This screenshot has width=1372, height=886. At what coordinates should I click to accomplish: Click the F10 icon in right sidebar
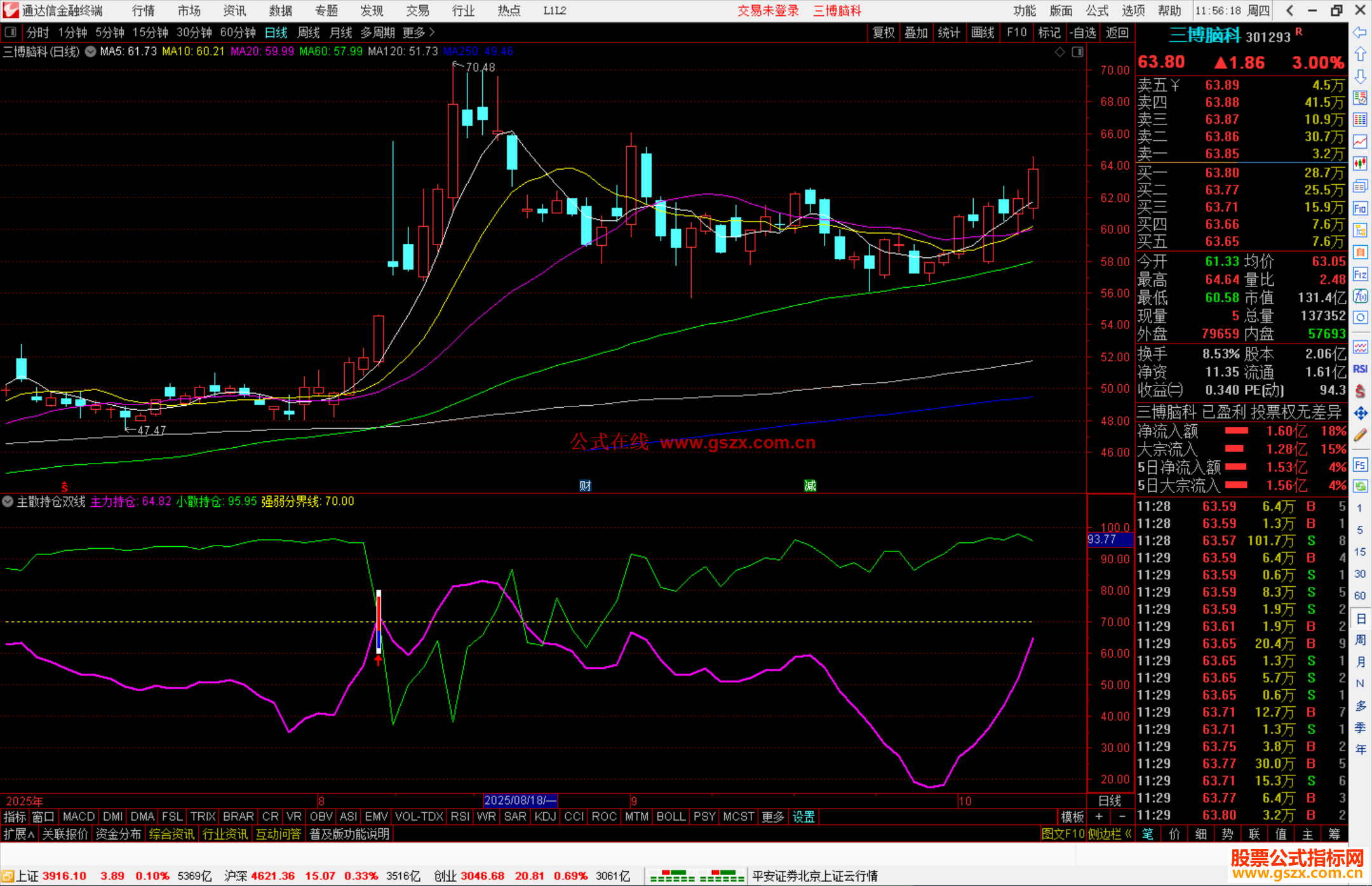(1360, 208)
